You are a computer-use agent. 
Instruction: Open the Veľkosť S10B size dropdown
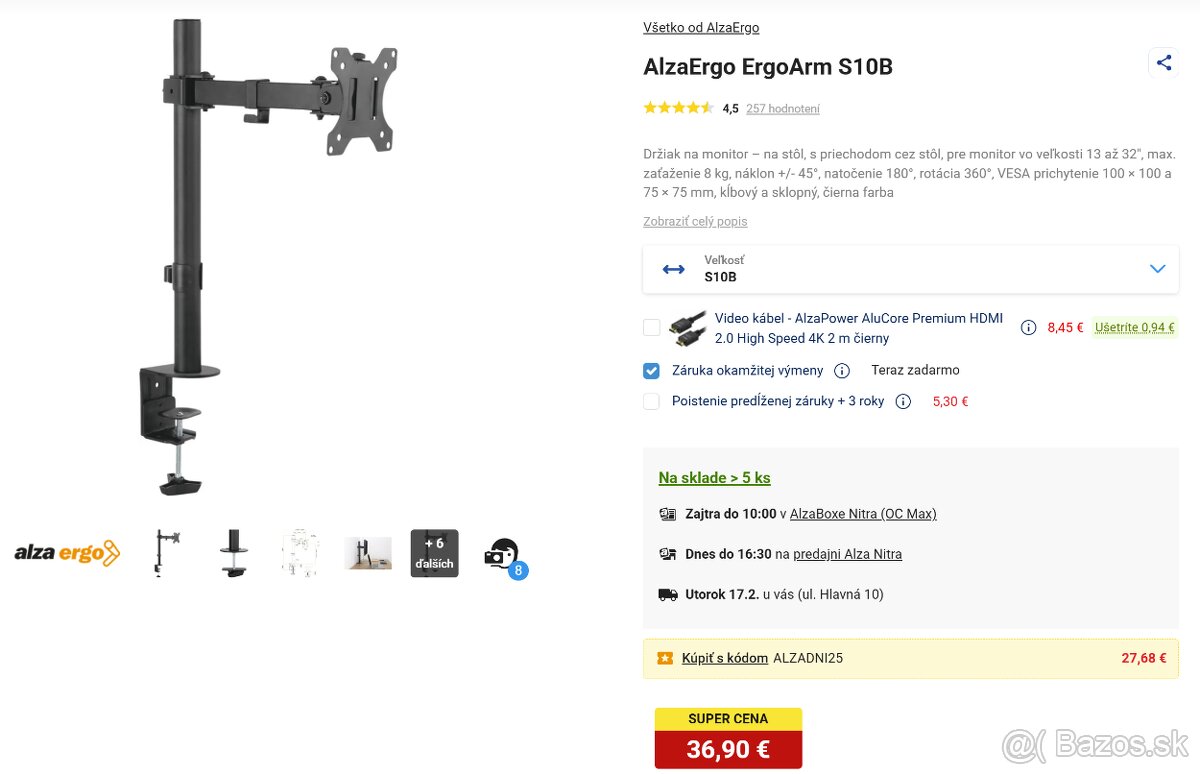910,269
